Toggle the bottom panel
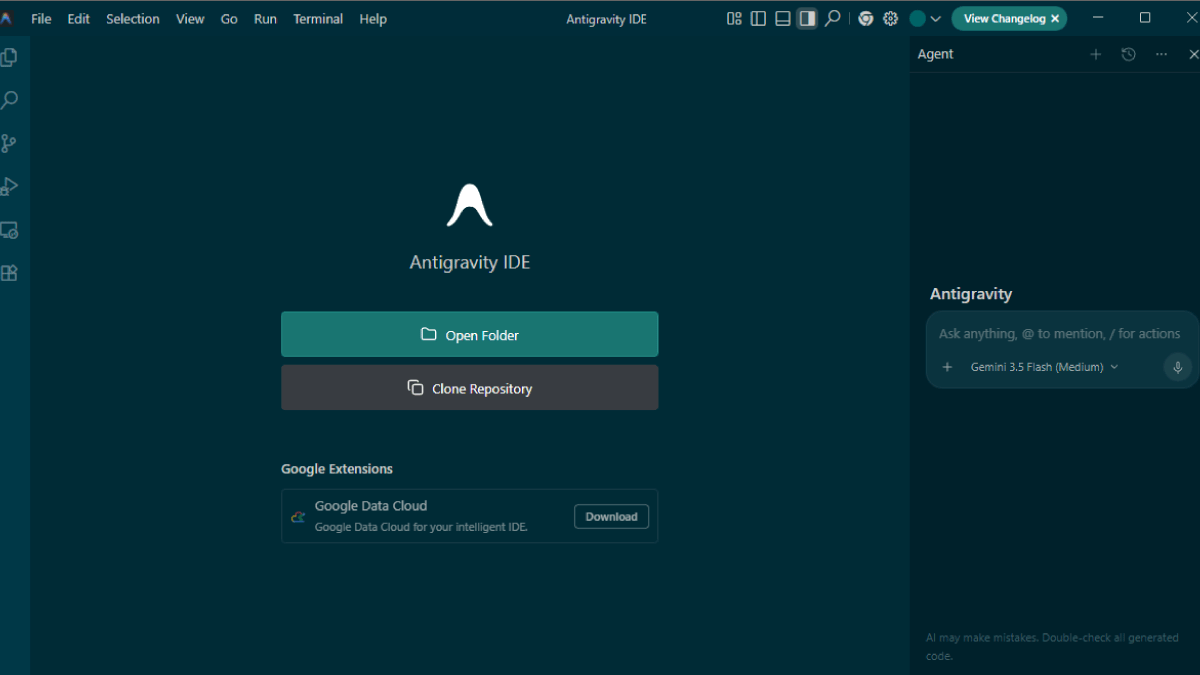This screenshot has width=1200, height=675. (x=783, y=19)
